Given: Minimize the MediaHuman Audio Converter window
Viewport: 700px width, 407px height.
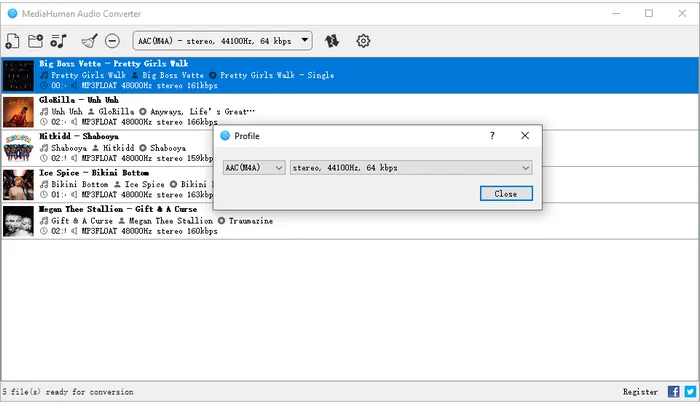Looking at the screenshot, I should 616,13.
